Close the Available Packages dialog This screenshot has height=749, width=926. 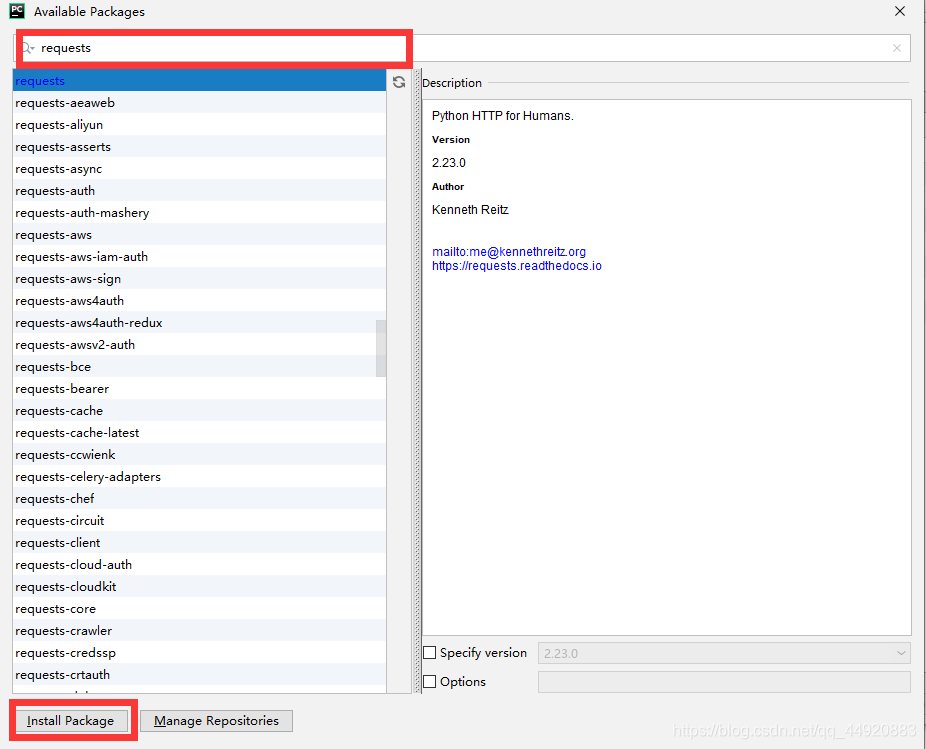(900, 11)
